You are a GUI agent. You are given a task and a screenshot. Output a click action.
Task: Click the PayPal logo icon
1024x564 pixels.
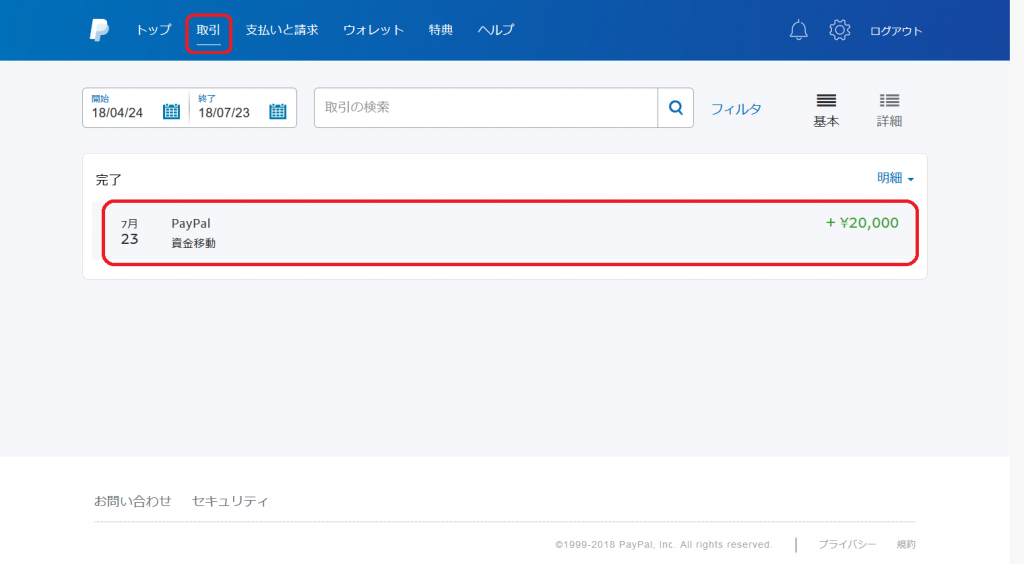pos(99,30)
